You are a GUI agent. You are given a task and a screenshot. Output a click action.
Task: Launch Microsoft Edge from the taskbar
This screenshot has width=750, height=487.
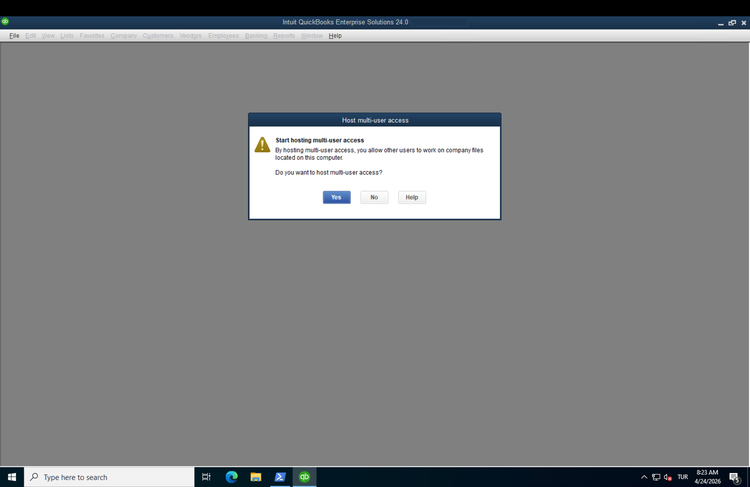231,477
